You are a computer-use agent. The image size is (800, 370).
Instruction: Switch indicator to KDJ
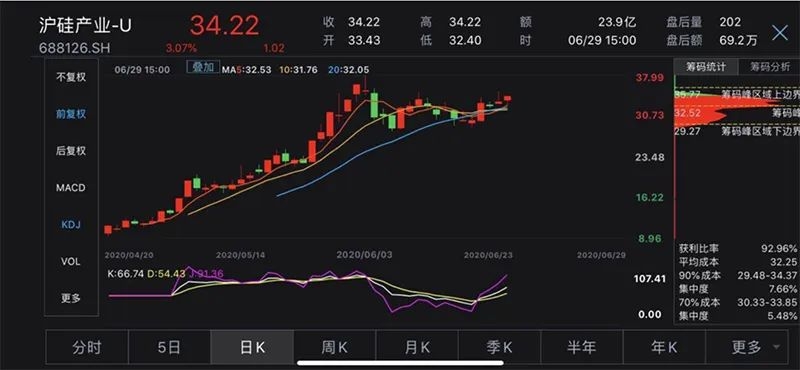(71, 225)
